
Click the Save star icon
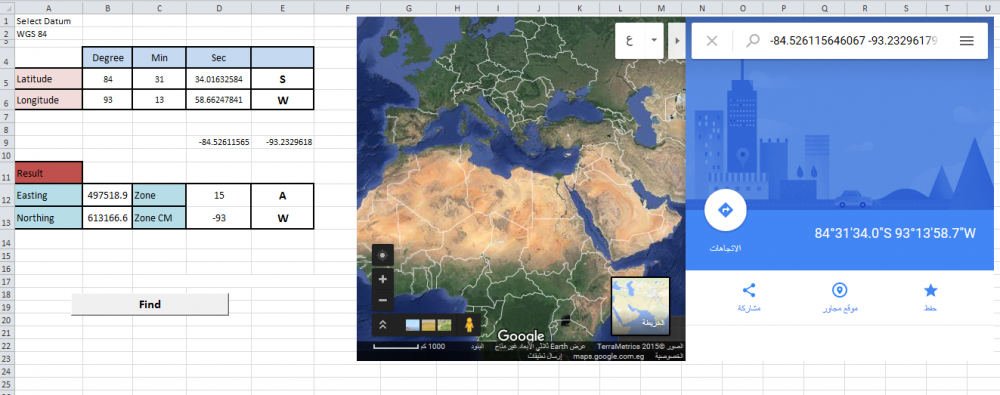(x=930, y=291)
